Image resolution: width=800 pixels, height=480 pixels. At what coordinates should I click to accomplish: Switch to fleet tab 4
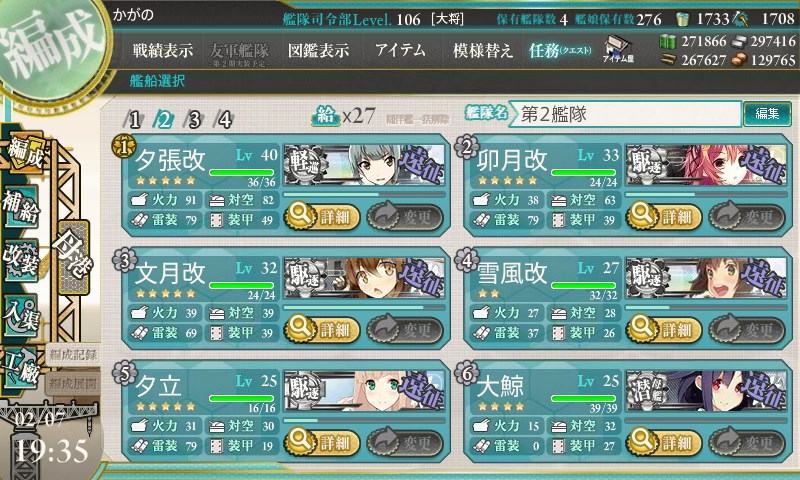(224, 120)
